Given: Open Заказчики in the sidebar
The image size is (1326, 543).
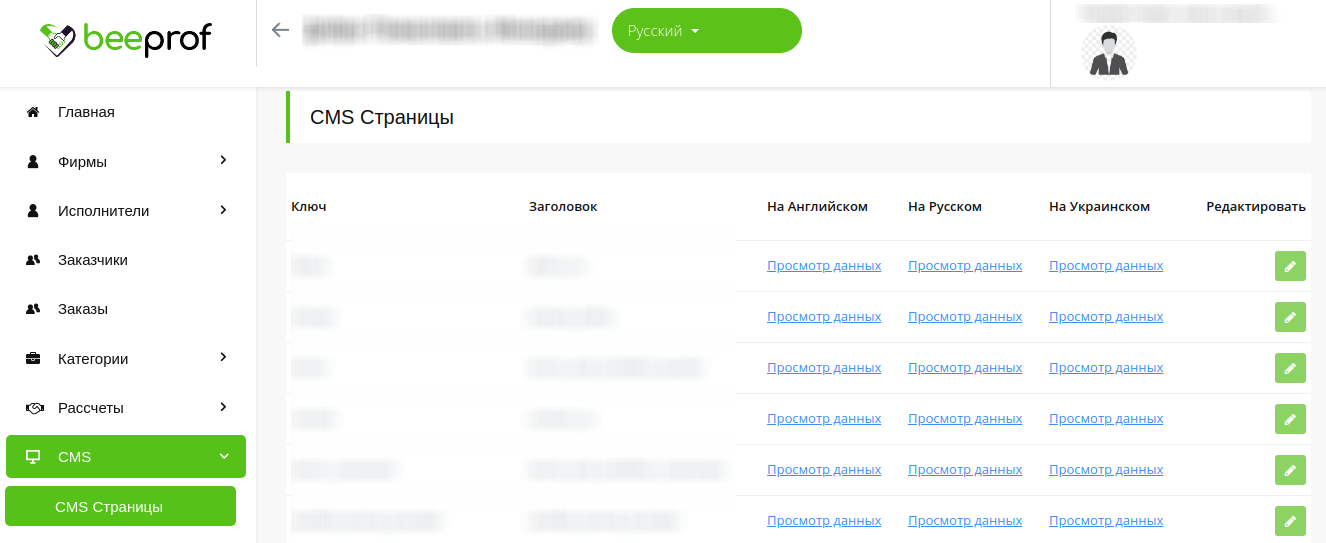Looking at the screenshot, I should click(93, 260).
